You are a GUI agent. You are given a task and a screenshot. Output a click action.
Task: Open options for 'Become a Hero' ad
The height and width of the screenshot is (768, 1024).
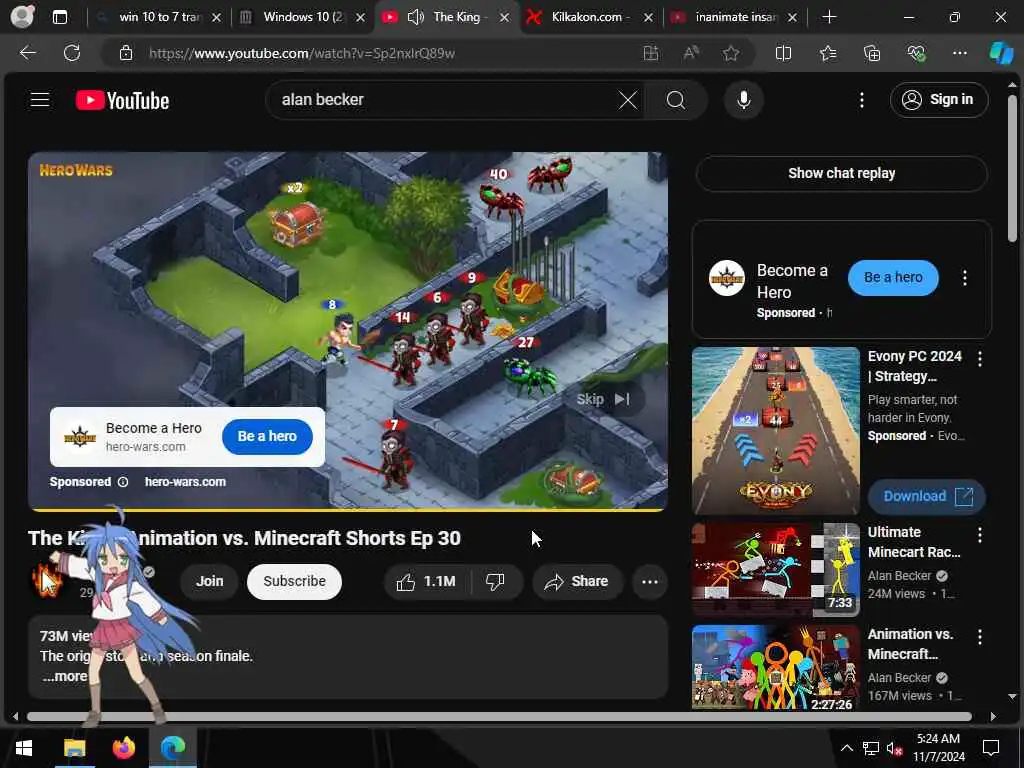click(965, 278)
